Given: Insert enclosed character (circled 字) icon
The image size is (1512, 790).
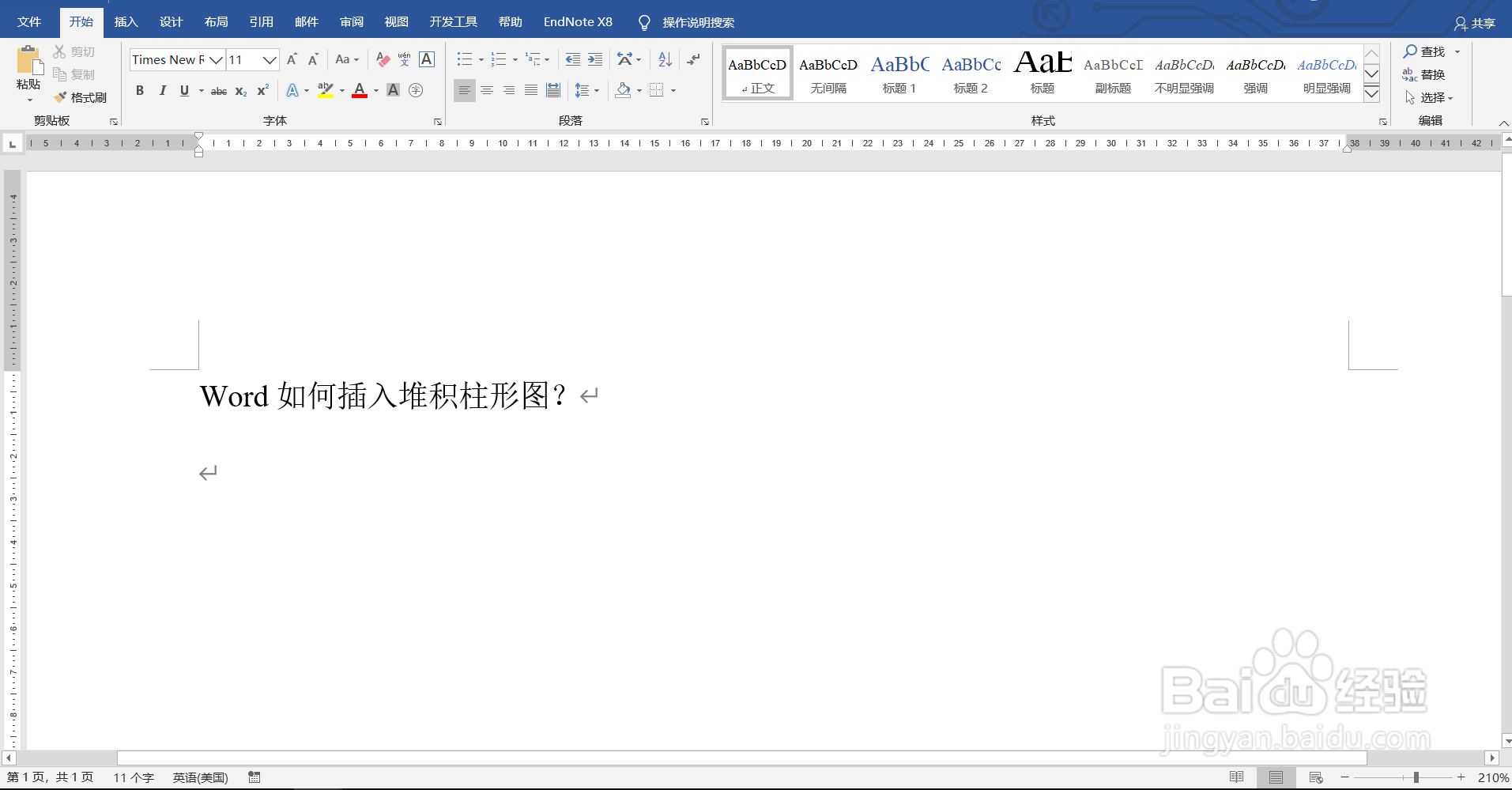Looking at the screenshot, I should click(416, 90).
